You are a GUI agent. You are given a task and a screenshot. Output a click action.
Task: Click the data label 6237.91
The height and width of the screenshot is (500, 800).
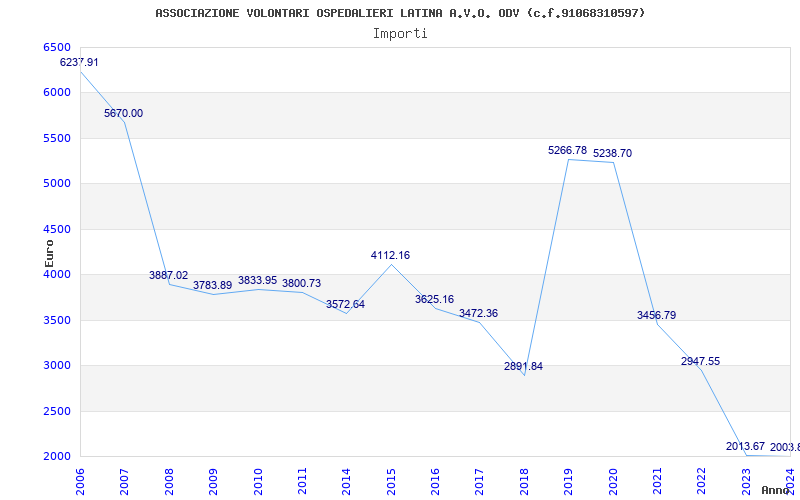[79, 63]
